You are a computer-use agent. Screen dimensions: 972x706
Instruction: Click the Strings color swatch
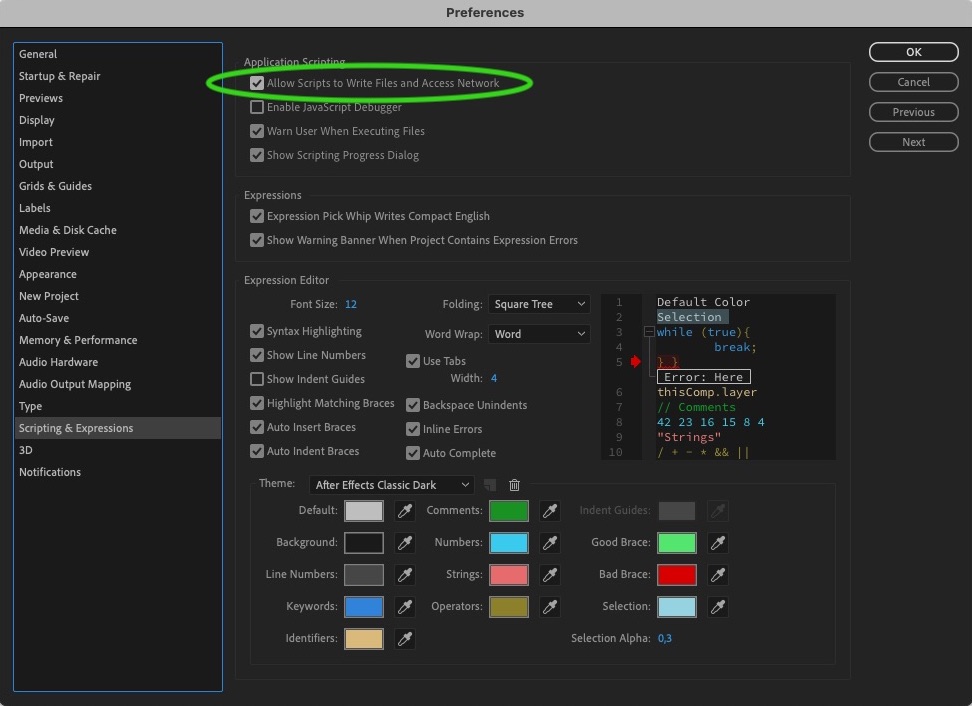pos(509,575)
